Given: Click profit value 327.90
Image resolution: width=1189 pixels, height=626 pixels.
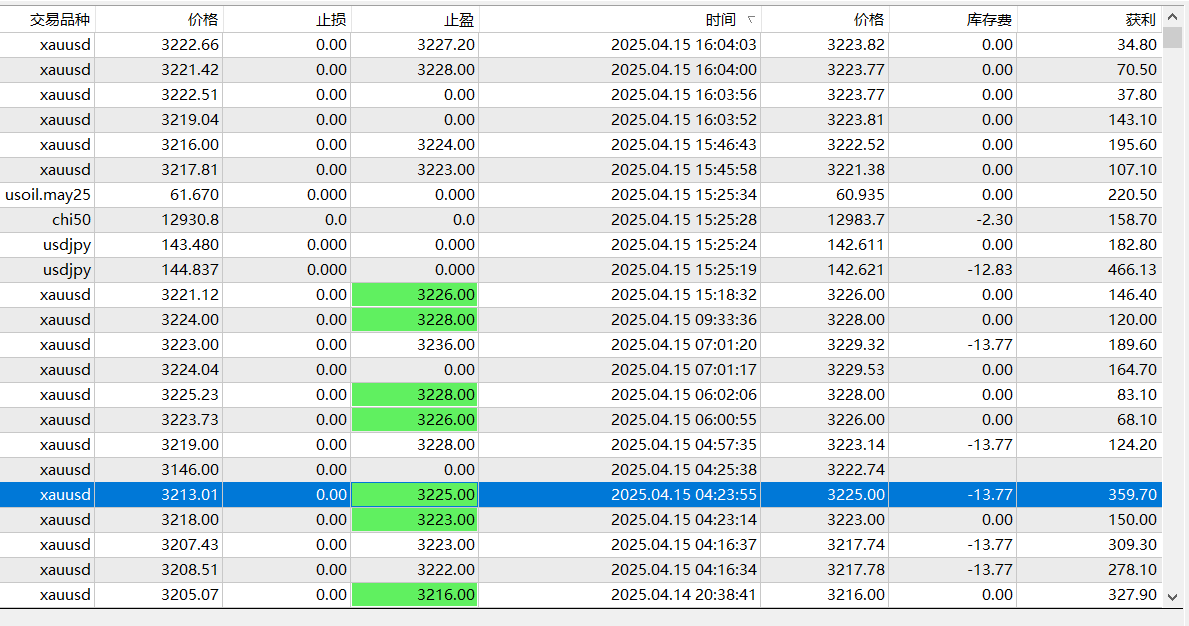Looking at the screenshot, I should (1132, 595).
